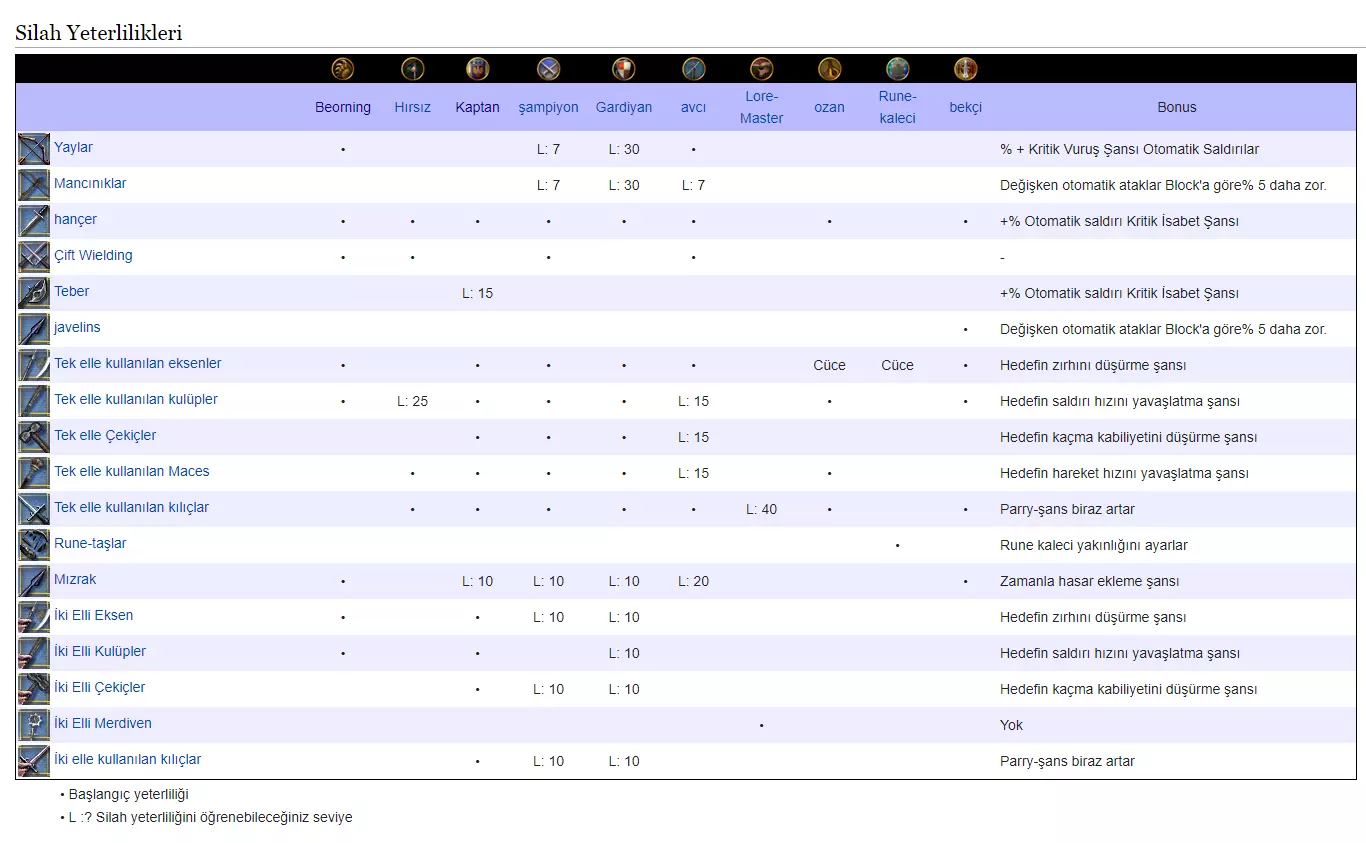Screen dimensions: 1366x843
Task: Click the javelins weapon icon
Action: pos(34,329)
